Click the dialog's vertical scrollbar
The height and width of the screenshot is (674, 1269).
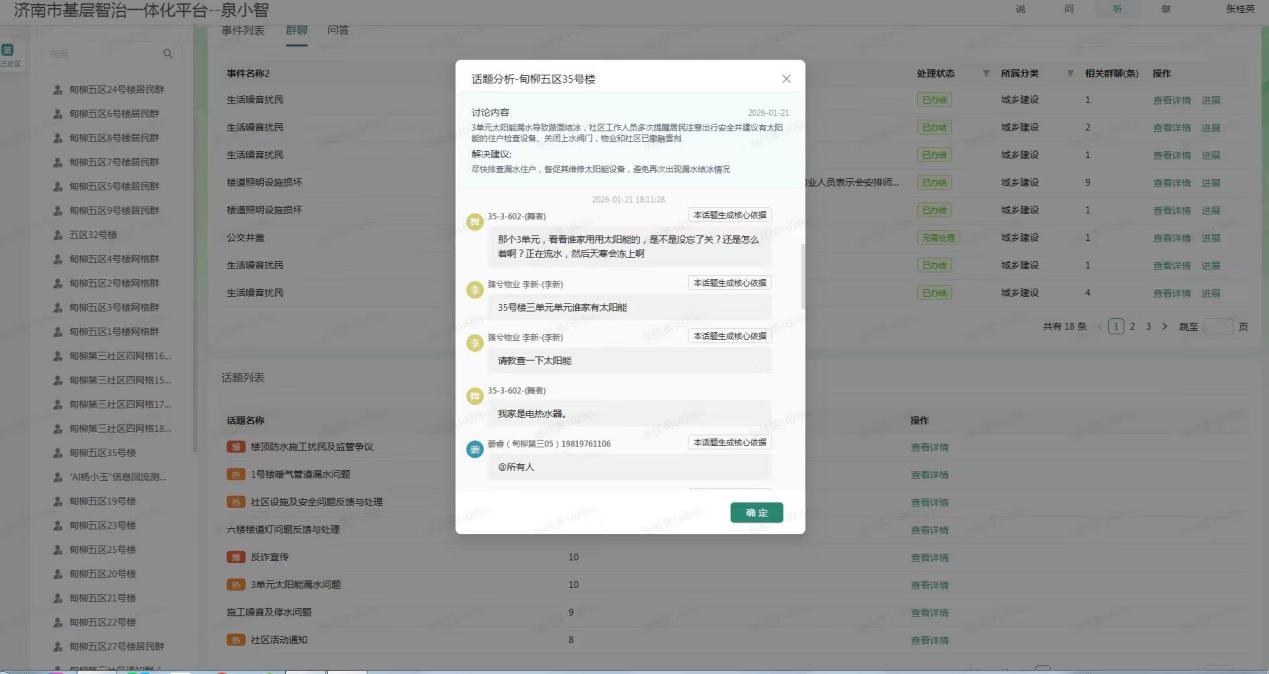click(x=802, y=275)
